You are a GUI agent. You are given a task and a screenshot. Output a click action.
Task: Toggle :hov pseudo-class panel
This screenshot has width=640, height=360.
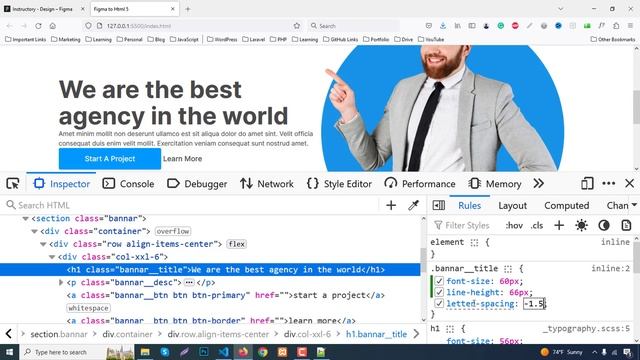tap(514, 225)
